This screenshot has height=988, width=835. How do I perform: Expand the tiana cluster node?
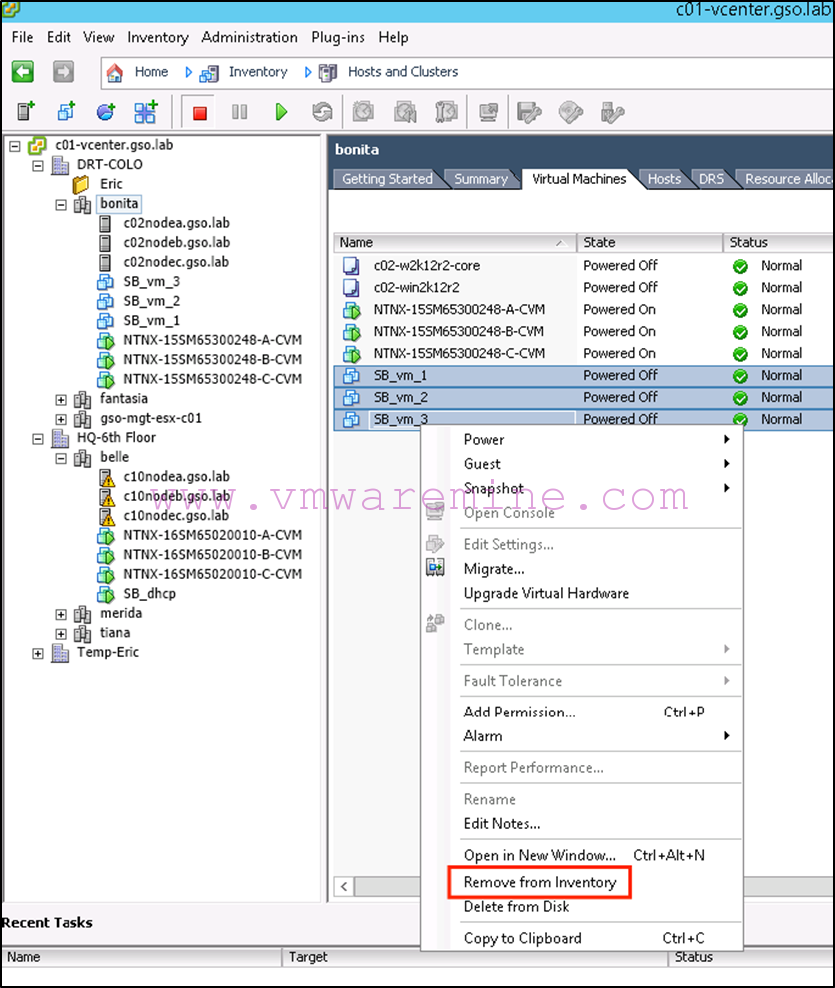[61, 634]
